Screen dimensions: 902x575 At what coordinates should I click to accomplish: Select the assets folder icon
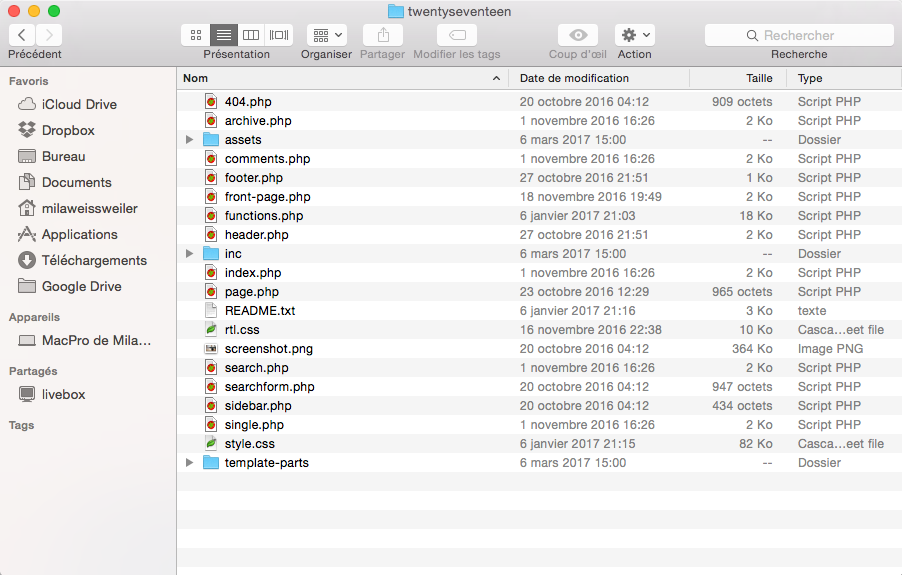click(x=211, y=139)
